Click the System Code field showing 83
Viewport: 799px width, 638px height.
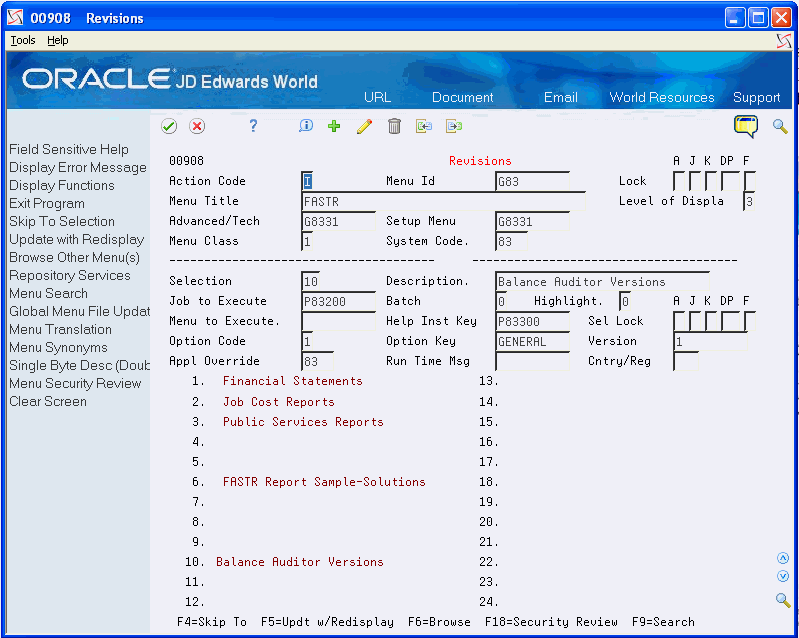(511, 242)
